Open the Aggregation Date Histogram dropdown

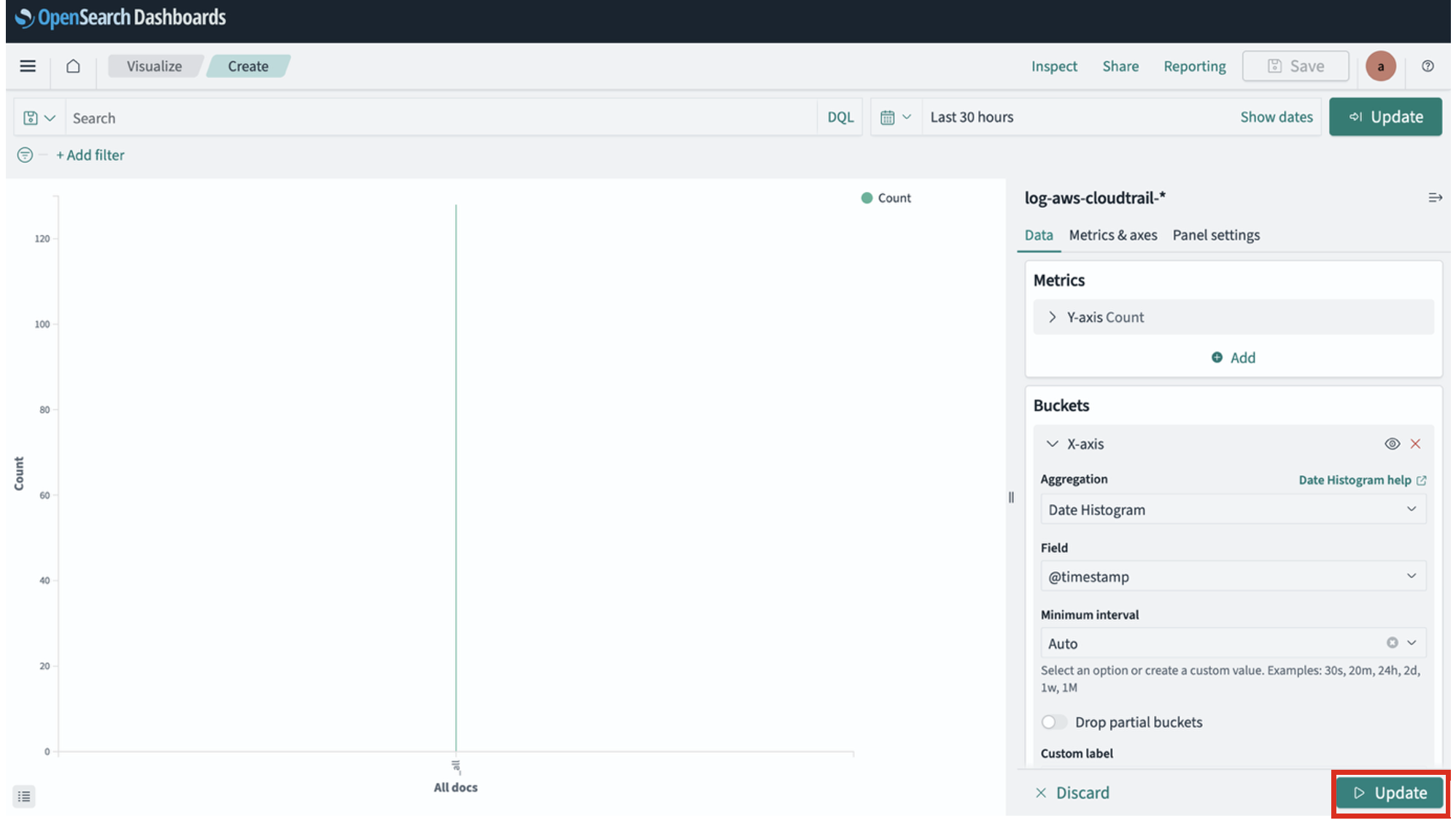click(1233, 509)
